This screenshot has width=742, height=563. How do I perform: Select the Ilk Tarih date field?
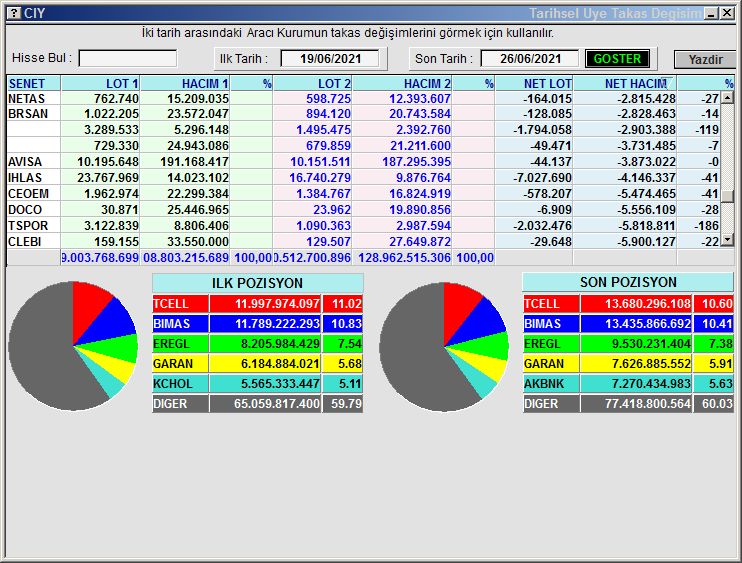(x=329, y=59)
